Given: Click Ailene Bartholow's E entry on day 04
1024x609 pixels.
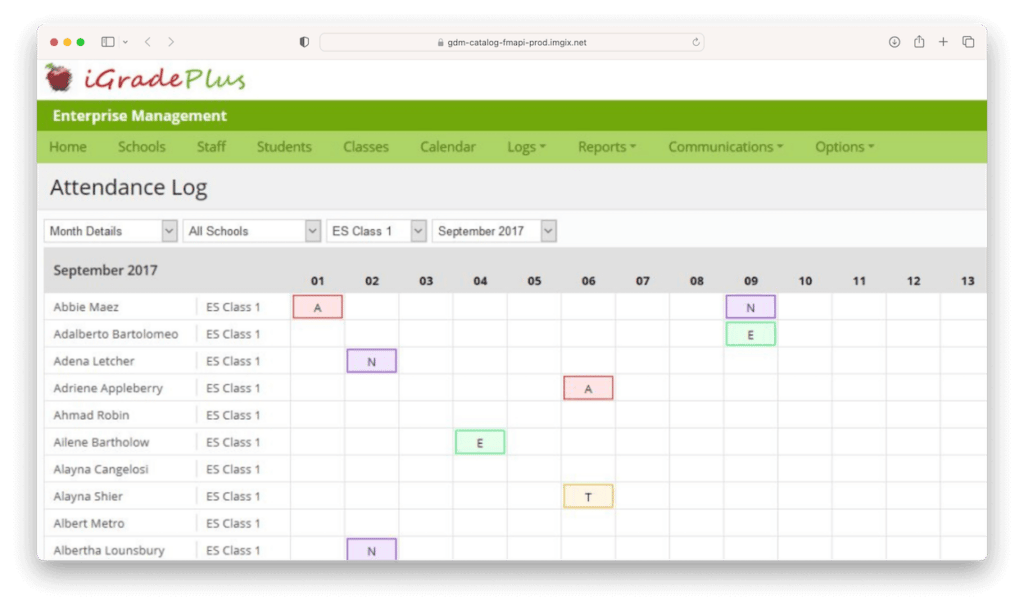Looking at the screenshot, I should (x=480, y=443).
